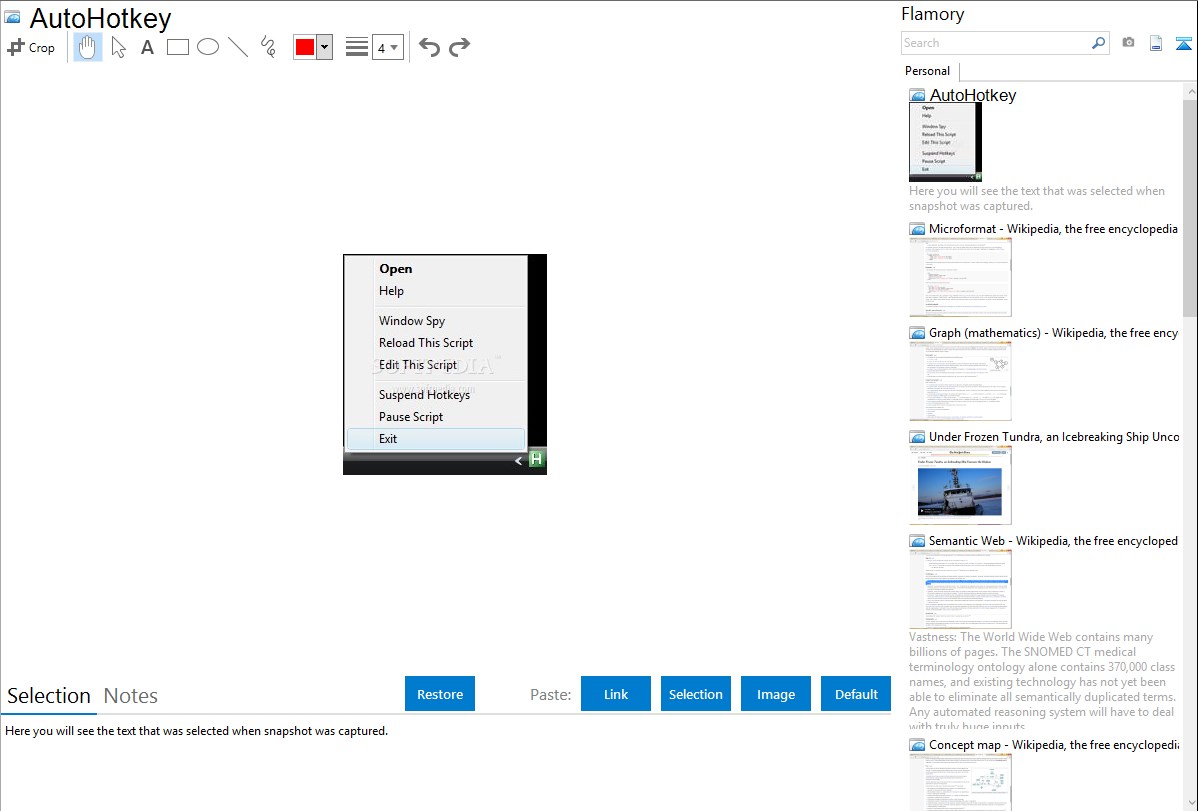Click the line thickness icon

(356, 47)
